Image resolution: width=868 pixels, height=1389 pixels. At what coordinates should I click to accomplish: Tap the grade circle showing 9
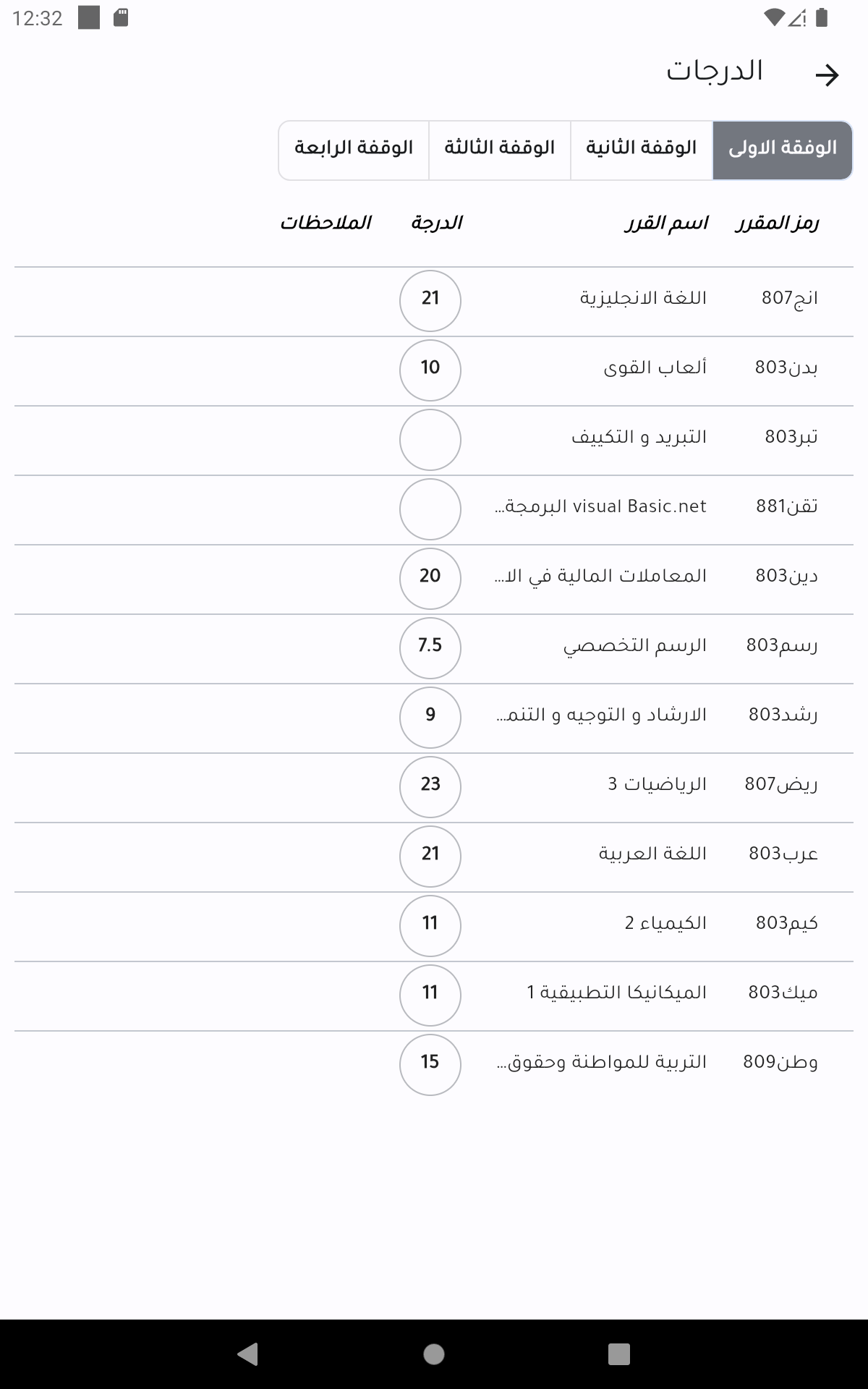click(x=430, y=715)
